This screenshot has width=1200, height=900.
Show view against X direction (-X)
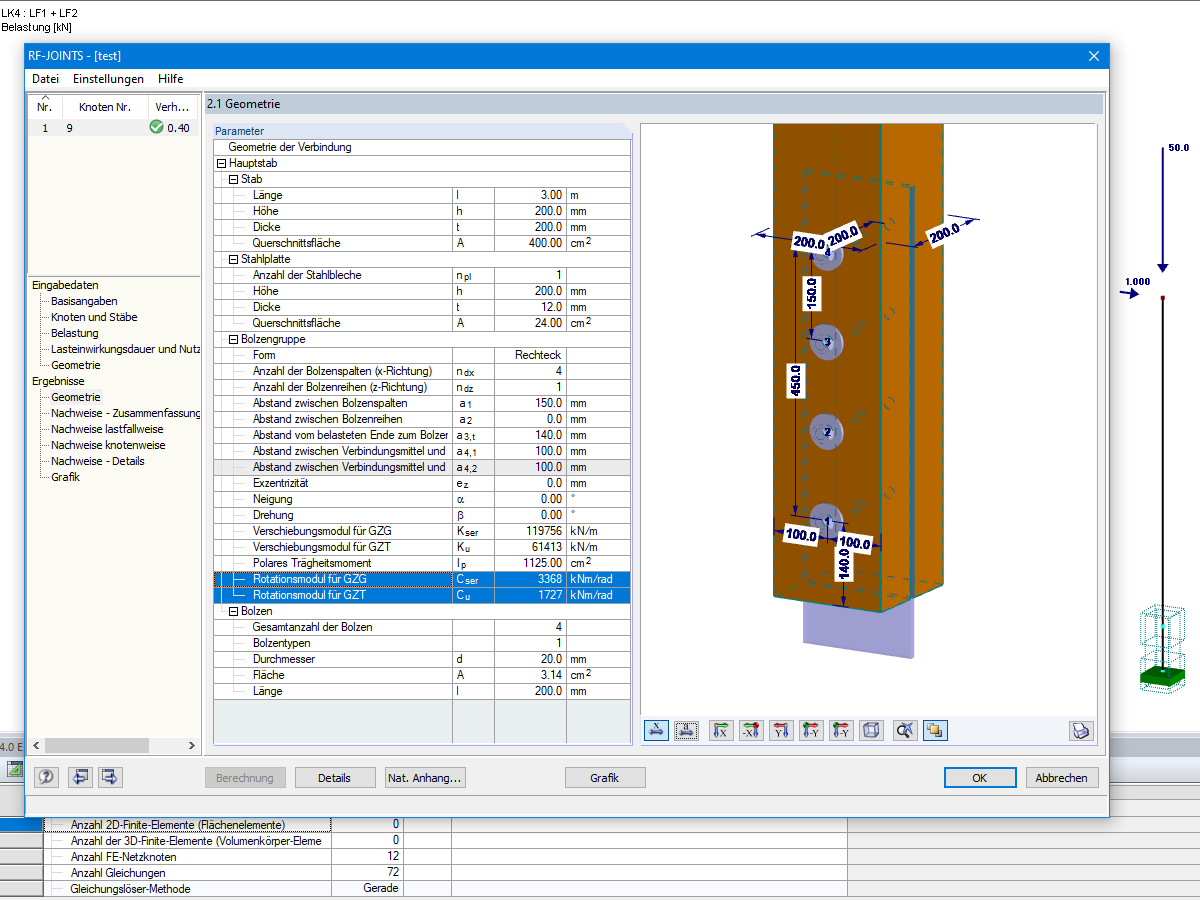(751, 731)
